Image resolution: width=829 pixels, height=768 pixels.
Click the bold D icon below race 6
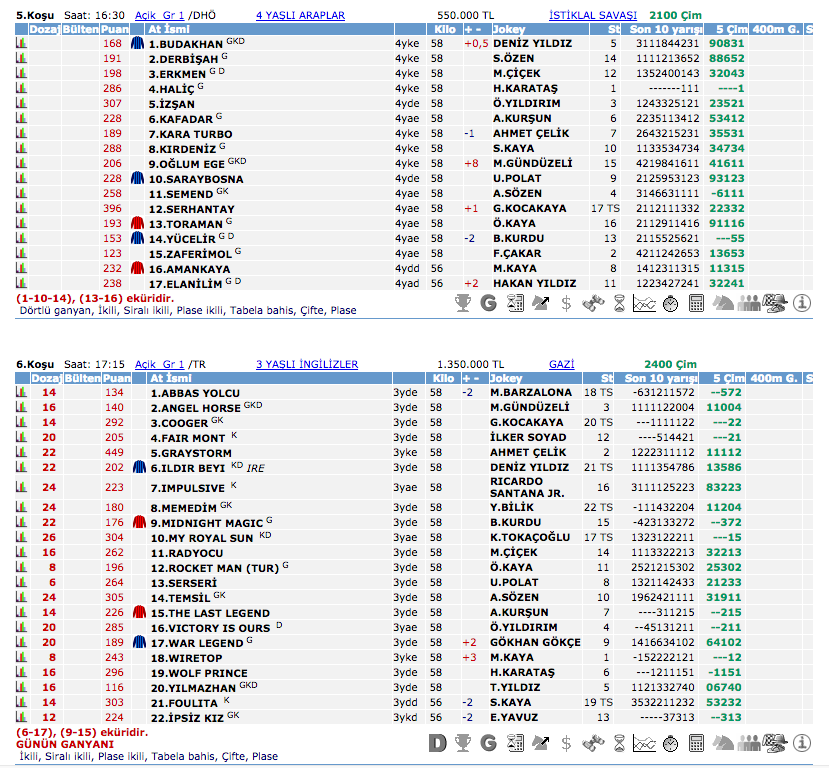[x=436, y=743]
